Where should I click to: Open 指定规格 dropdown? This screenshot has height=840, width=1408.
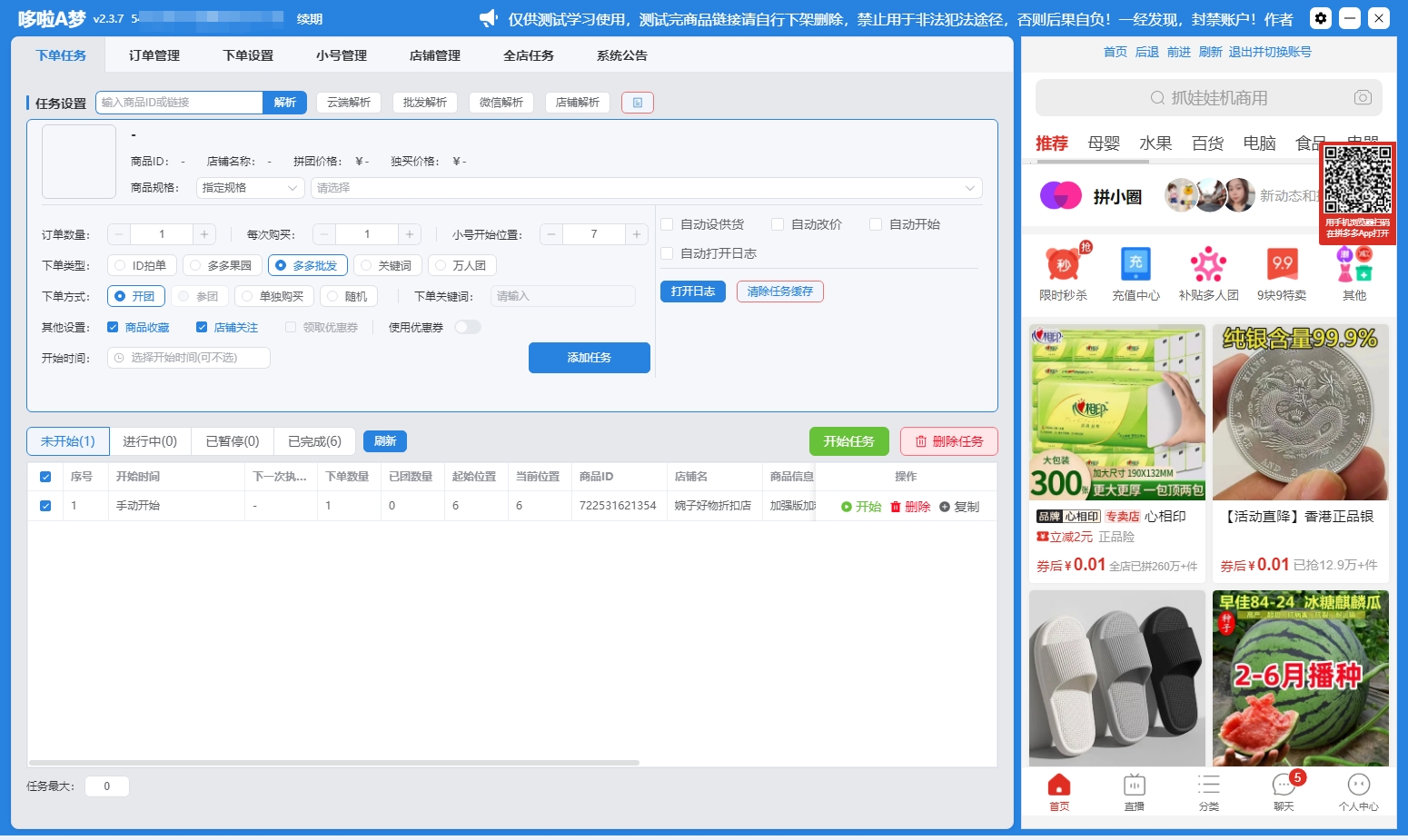pos(250,188)
